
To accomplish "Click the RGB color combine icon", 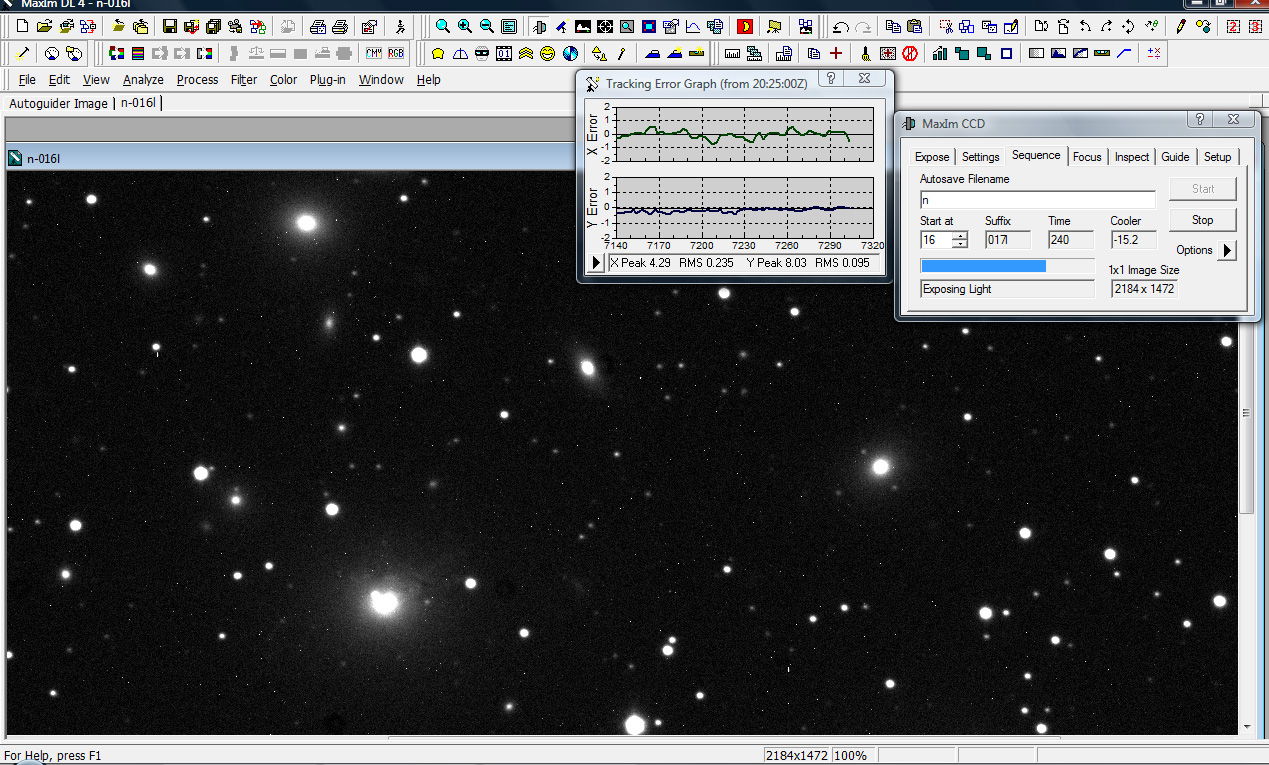I will point(397,53).
